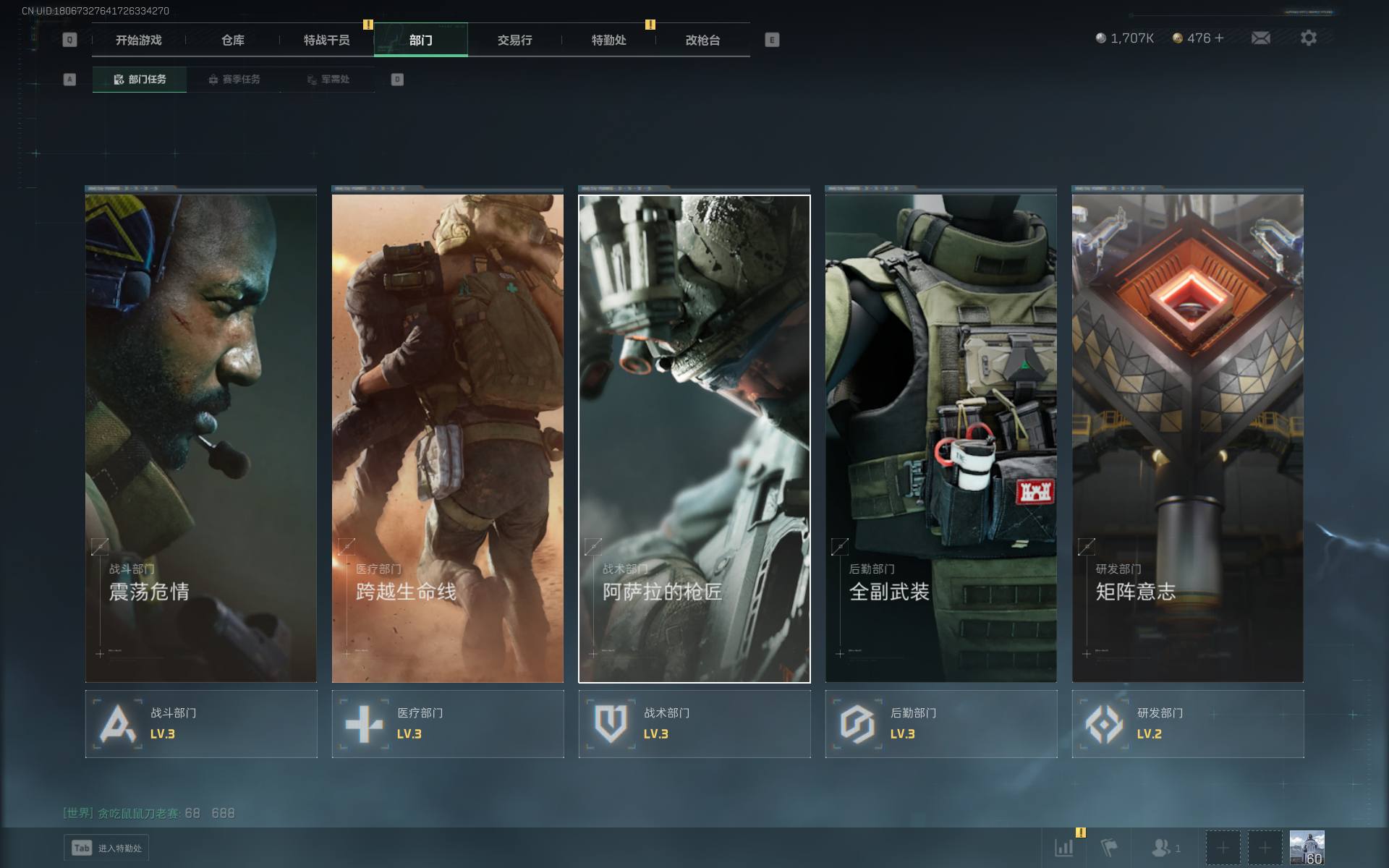
Task: Open the friends list icon
Action: click(x=1162, y=848)
